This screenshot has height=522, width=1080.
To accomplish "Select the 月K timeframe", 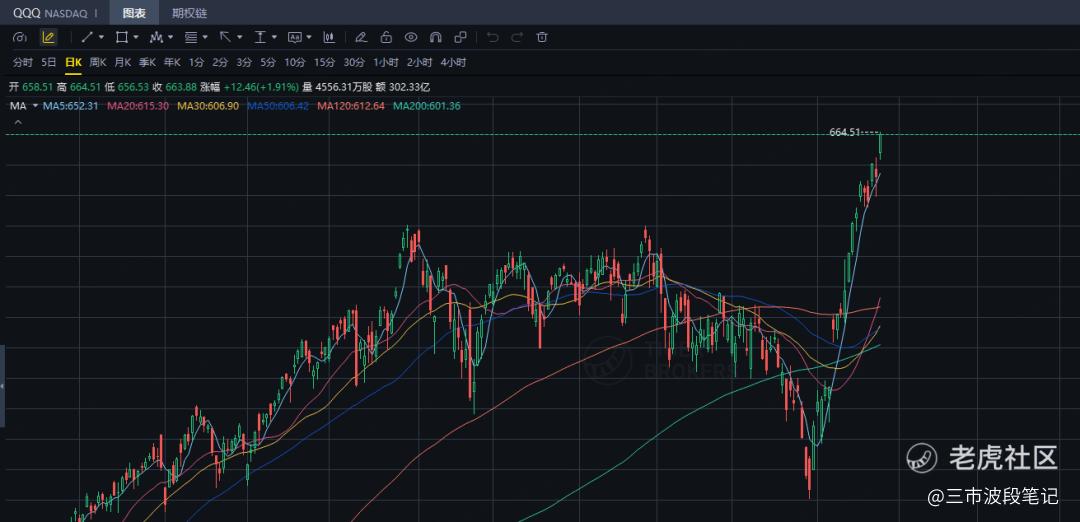I will pyautogui.click(x=123, y=63).
